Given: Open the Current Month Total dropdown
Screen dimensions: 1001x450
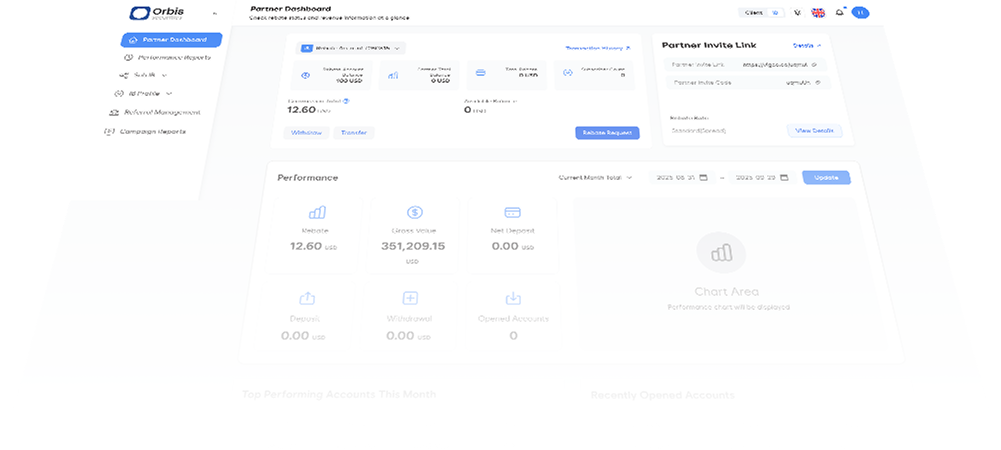Looking at the screenshot, I should click(x=595, y=177).
